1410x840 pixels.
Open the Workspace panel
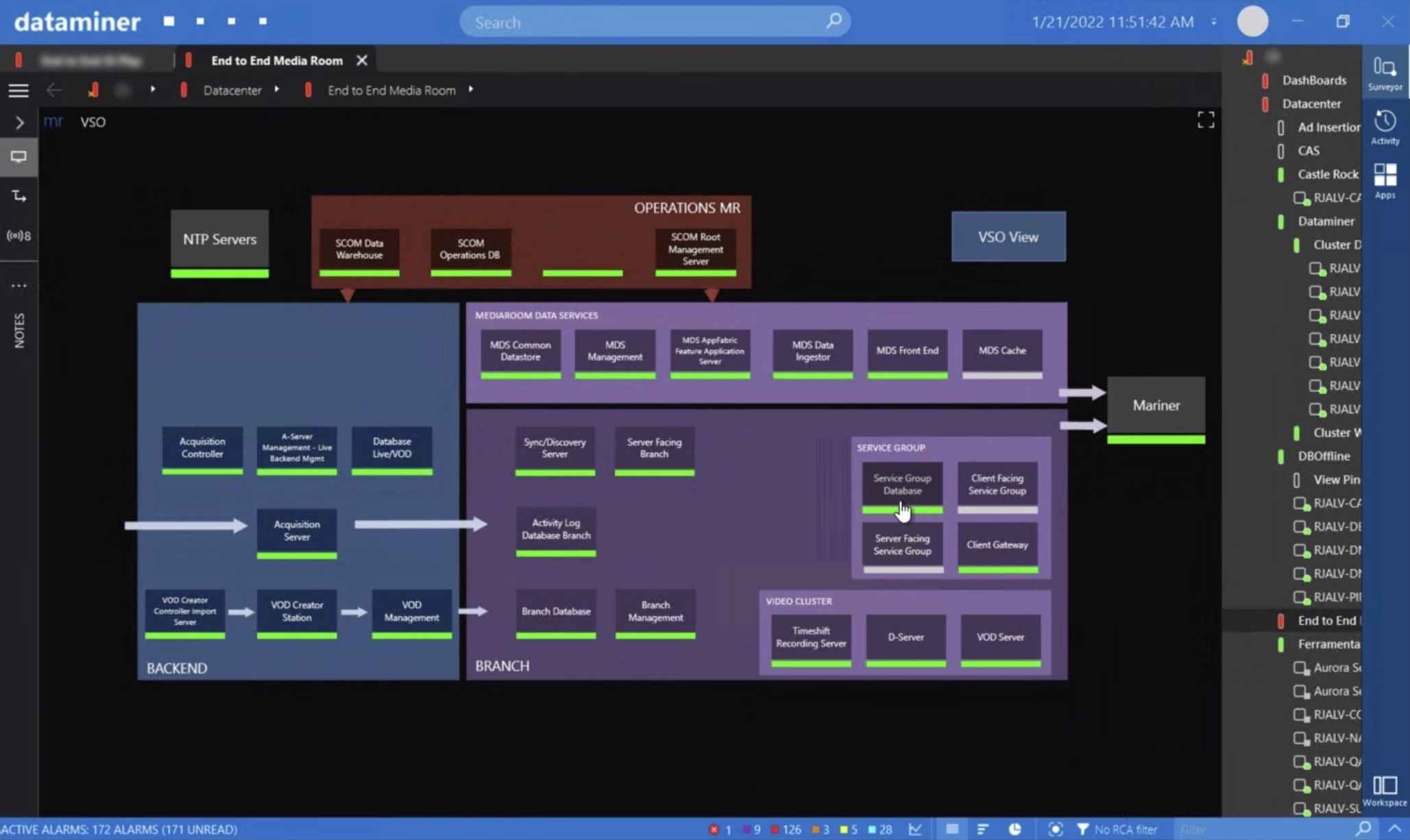click(x=1385, y=791)
